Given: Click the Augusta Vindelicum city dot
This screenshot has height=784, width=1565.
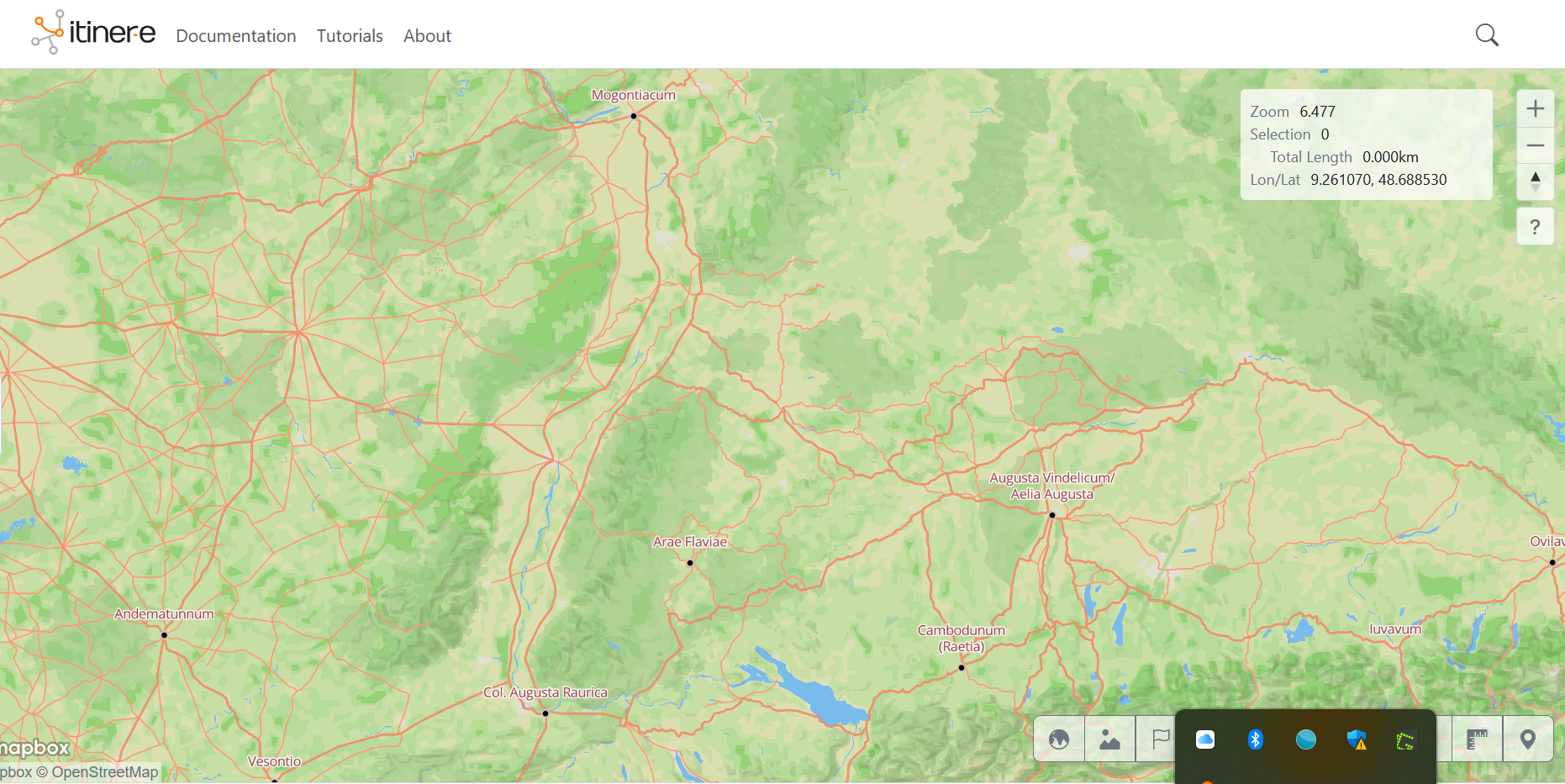Looking at the screenshot, I should pyautogui.click(x=1051, y=515).
